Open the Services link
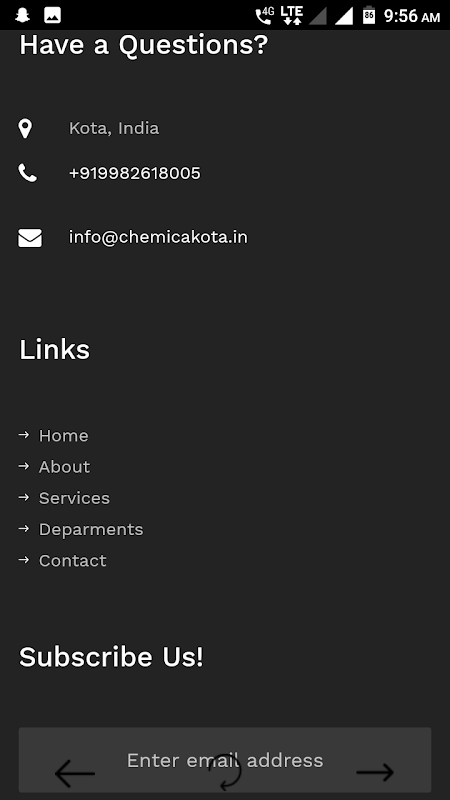 pyautogui.click(x=74, y=498)
